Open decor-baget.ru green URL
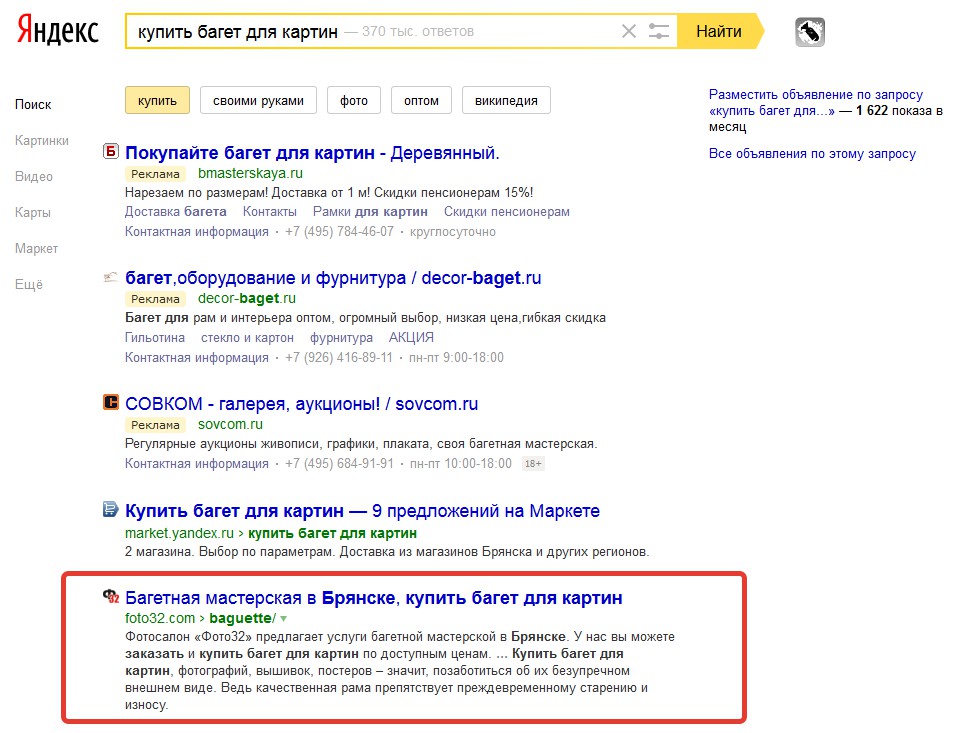 click(x=247, y=299)
